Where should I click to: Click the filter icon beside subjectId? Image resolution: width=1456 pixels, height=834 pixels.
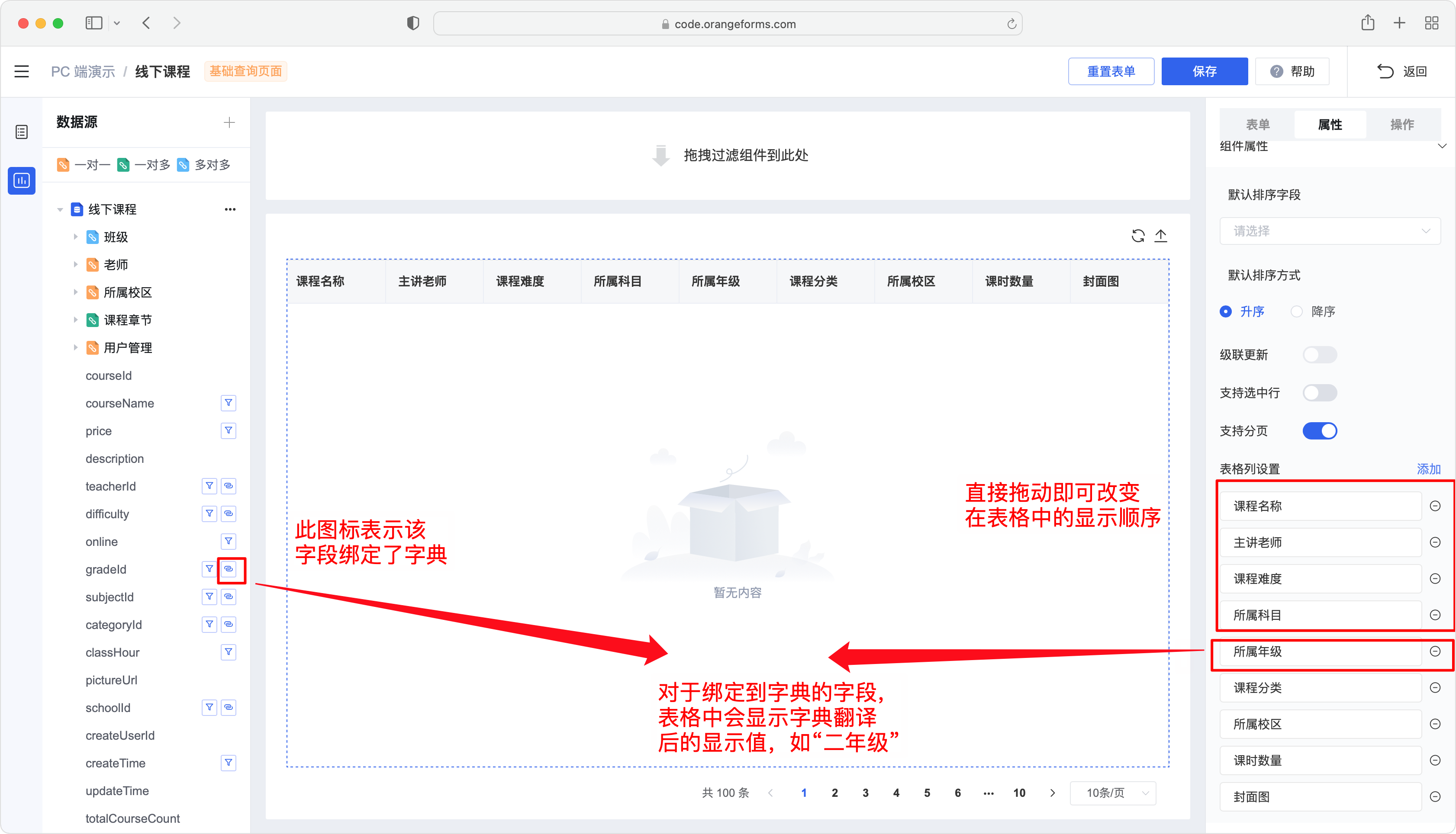click(210, 597)
